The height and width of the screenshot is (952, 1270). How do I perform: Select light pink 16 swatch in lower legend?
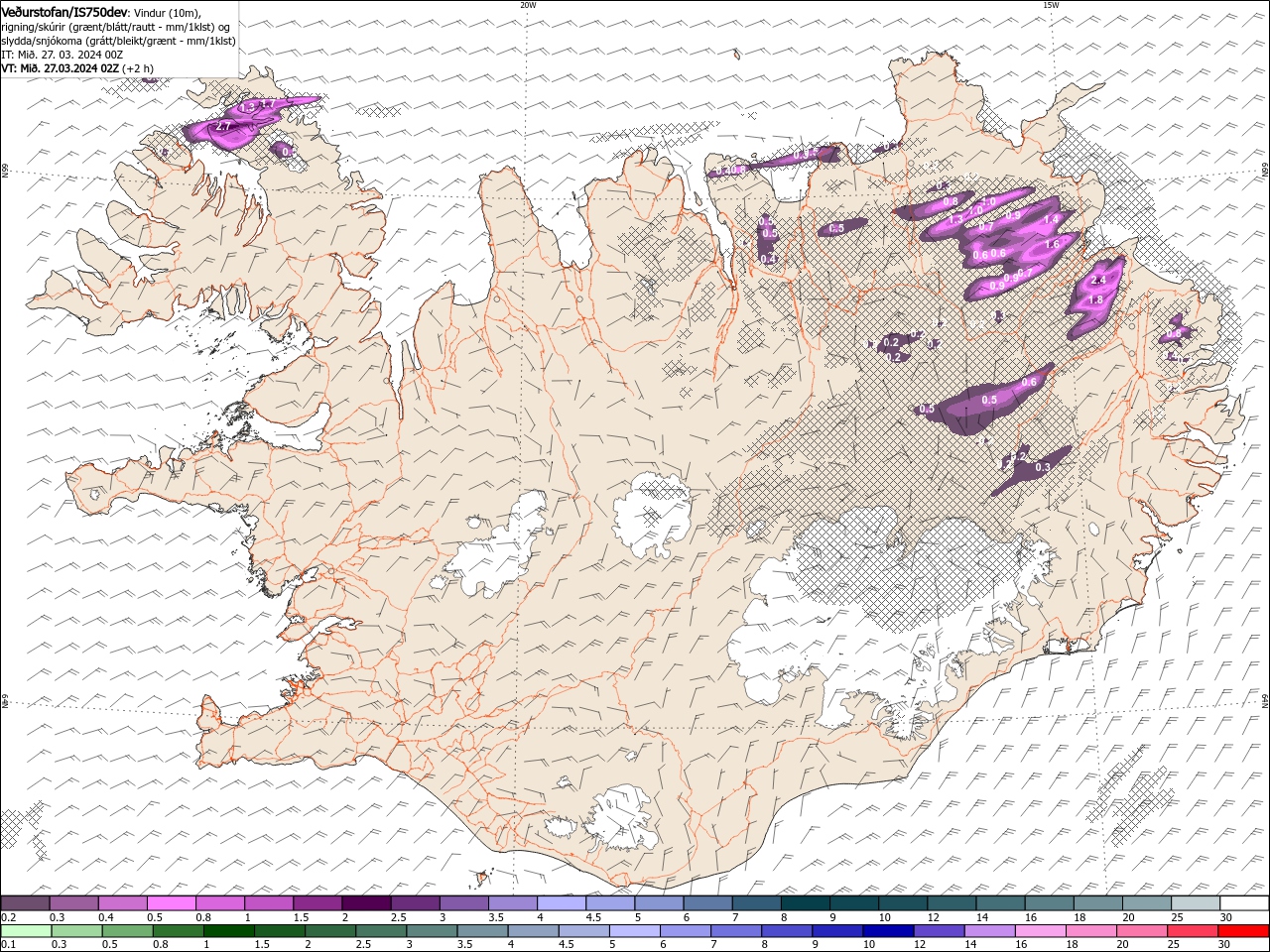[x=1039, y=931]
